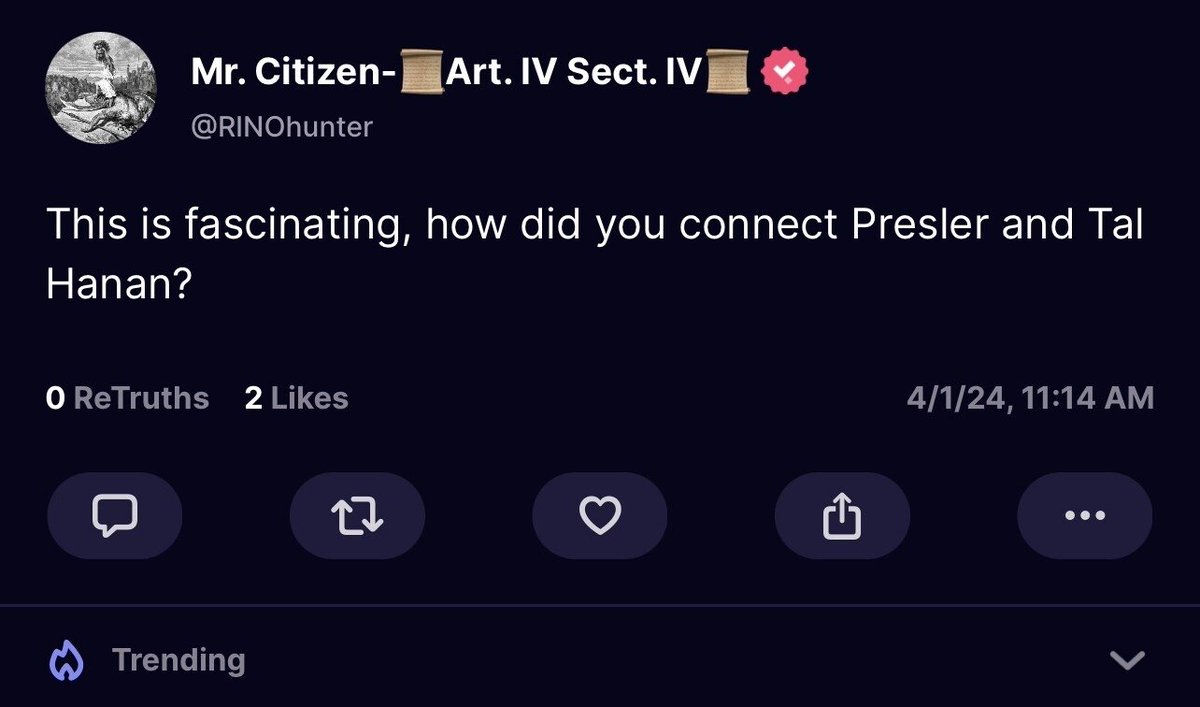1200x707 pixels.
Task: Select the Trending label
Action: click(x=178, y=660)
